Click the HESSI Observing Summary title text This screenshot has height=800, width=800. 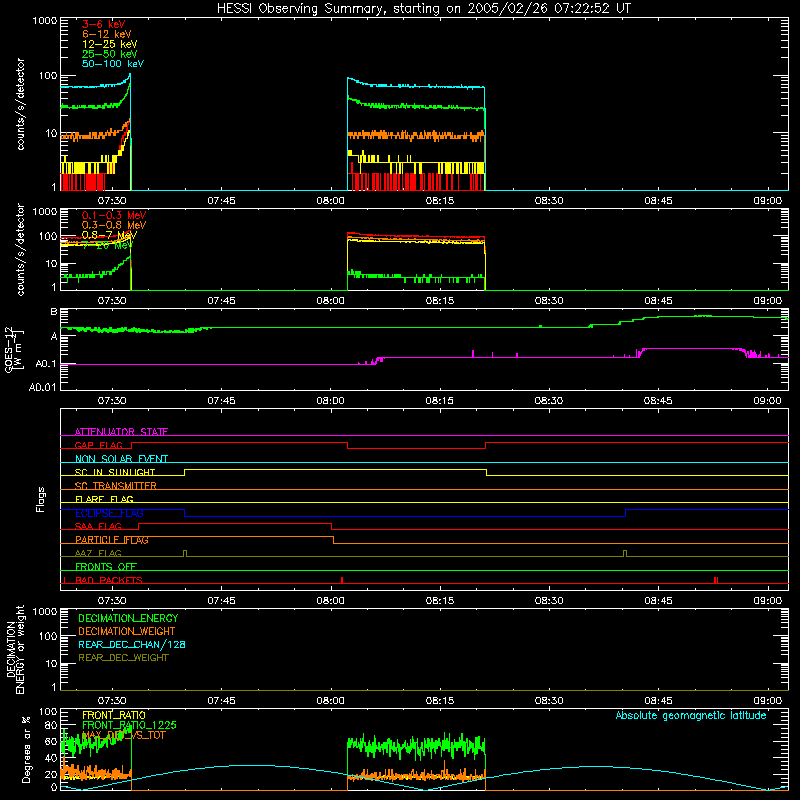pyautogui.click(x=423, y=9)
